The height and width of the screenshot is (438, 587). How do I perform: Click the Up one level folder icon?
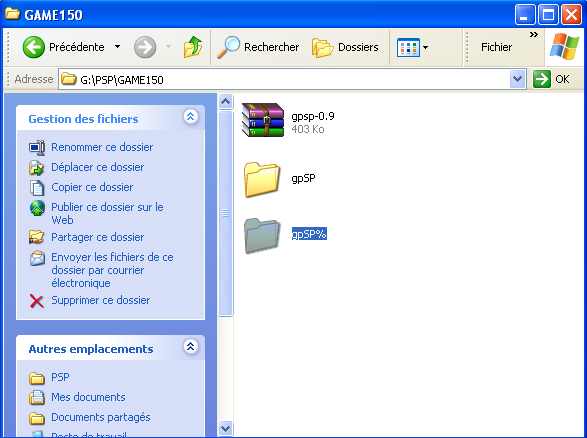193,47
